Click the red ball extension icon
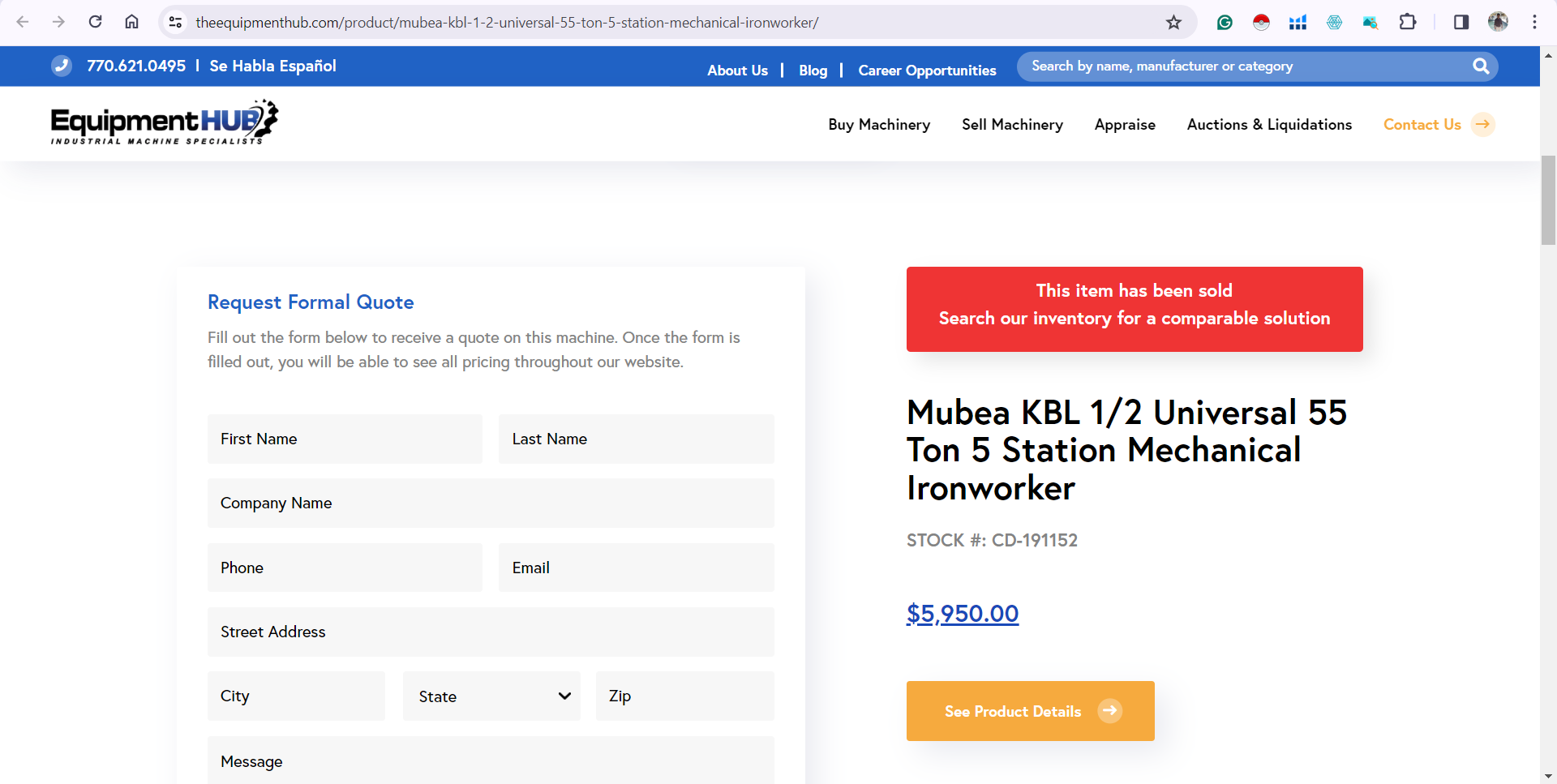 [1261, 22]
